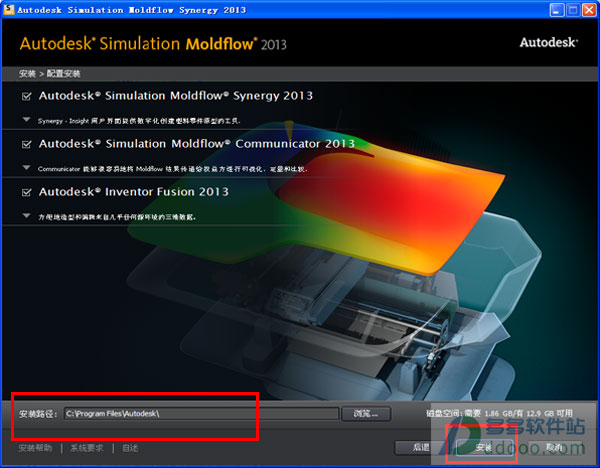Image resolution: width=600 pixels, height=468 pixels.
Task: Open the 自述 readme link
Action: click(130, 448)
